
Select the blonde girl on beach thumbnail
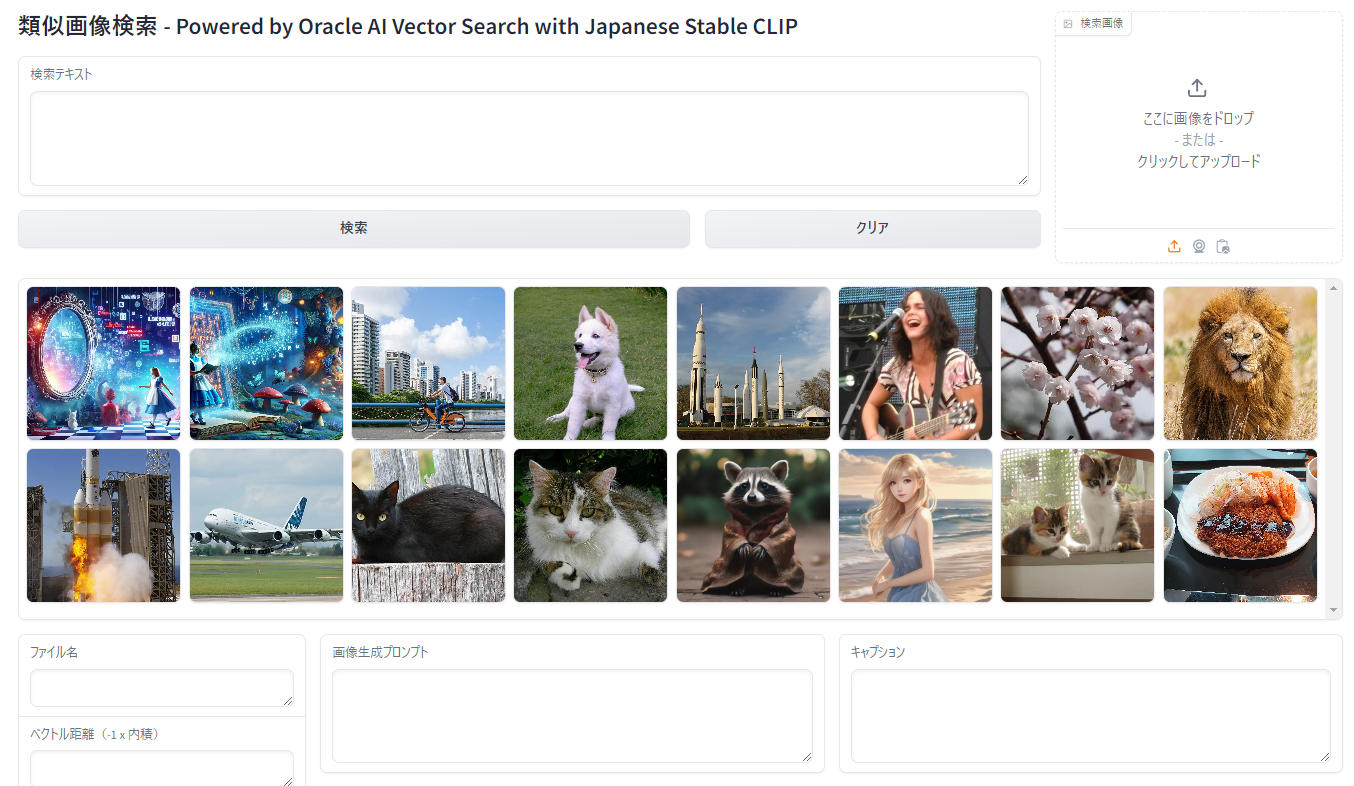[915, 525]
